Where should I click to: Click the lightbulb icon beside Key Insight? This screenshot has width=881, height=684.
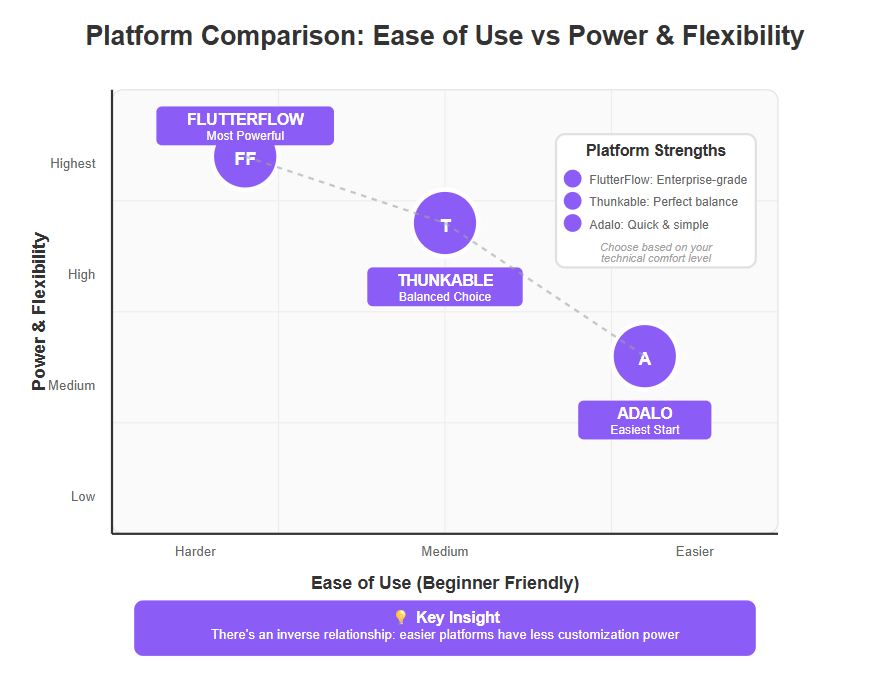click(x=401, y=617)
